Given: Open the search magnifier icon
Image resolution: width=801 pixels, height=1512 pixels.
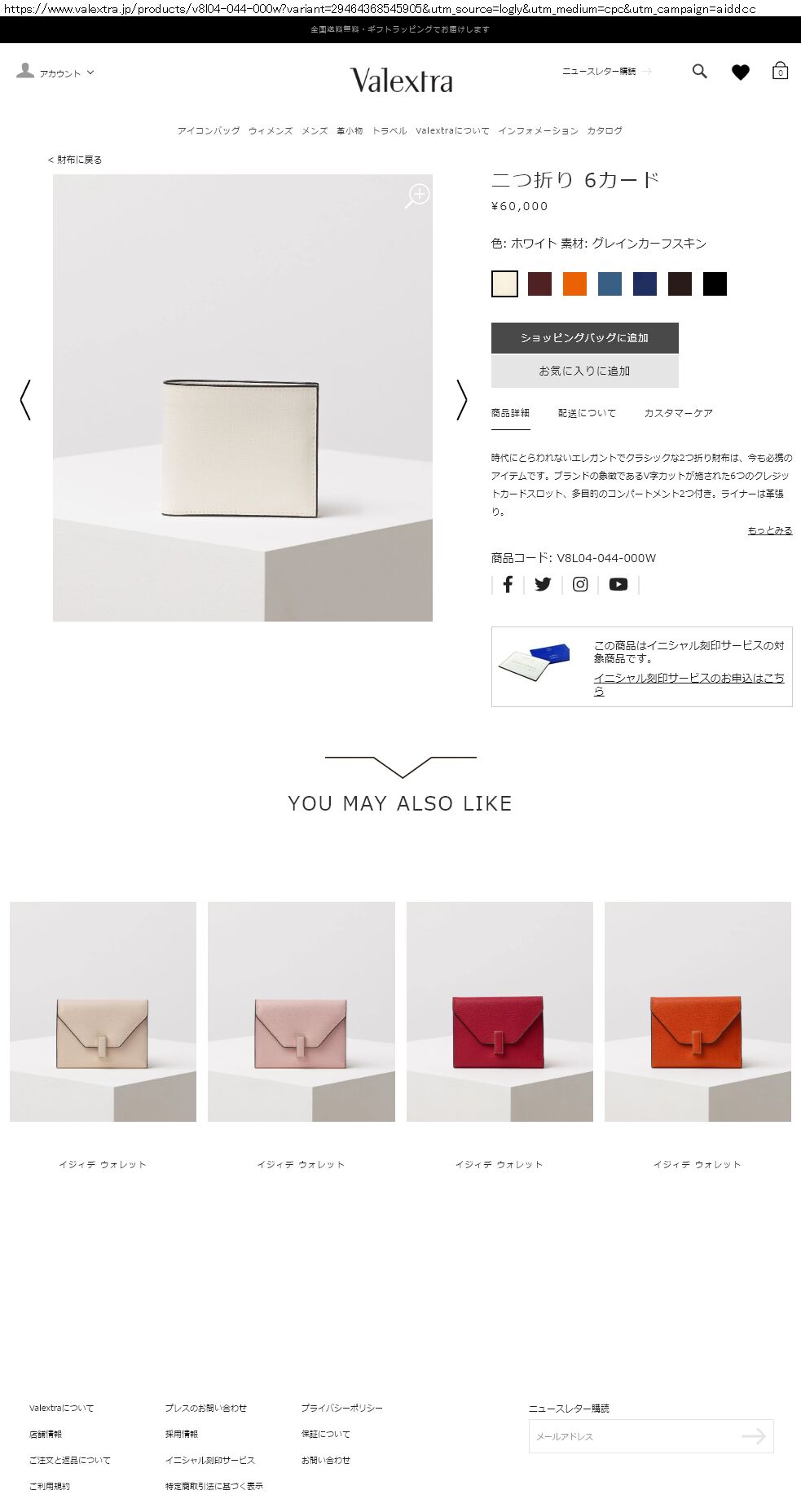Looking at the screenshot, I should (x=699, y=72).
